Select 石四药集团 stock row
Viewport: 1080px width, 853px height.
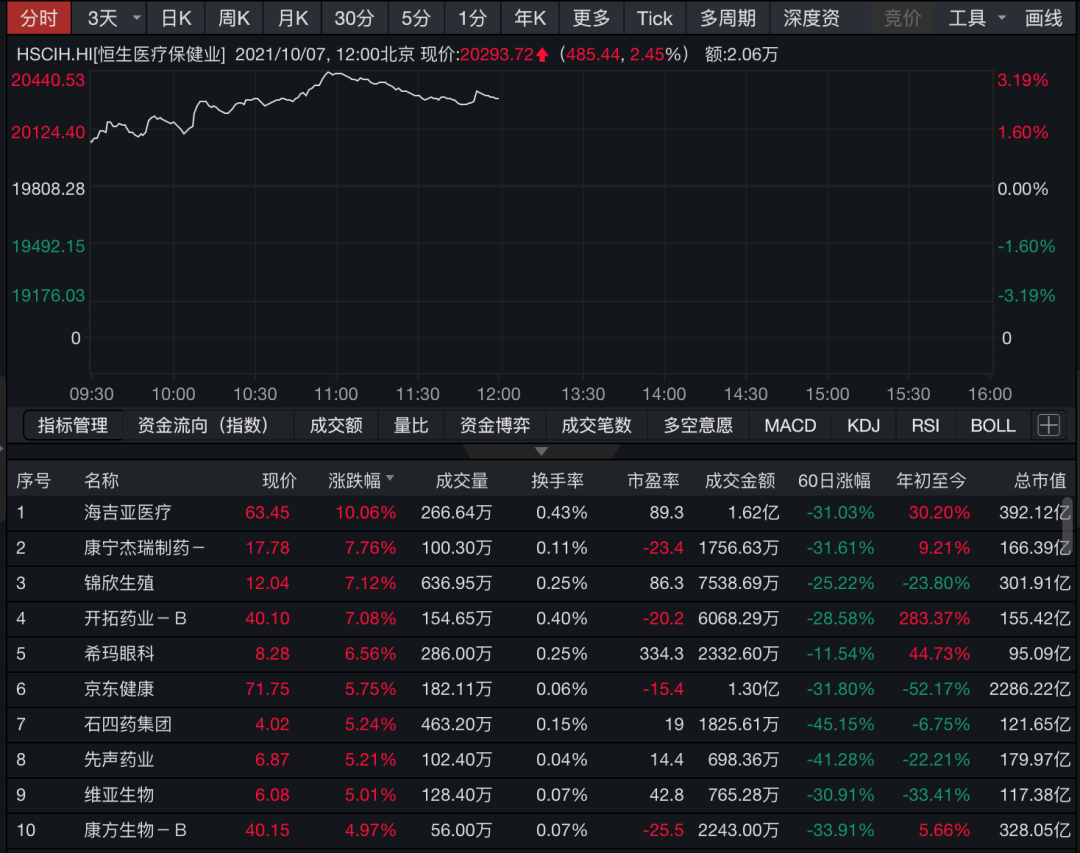tap(540, 724)
